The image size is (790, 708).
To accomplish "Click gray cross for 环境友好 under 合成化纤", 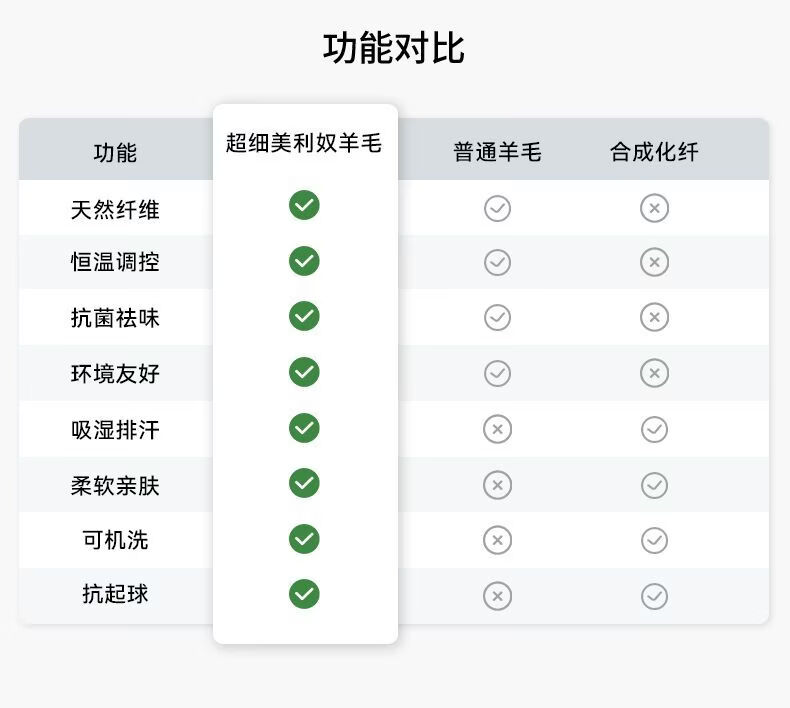I will 654,373.
